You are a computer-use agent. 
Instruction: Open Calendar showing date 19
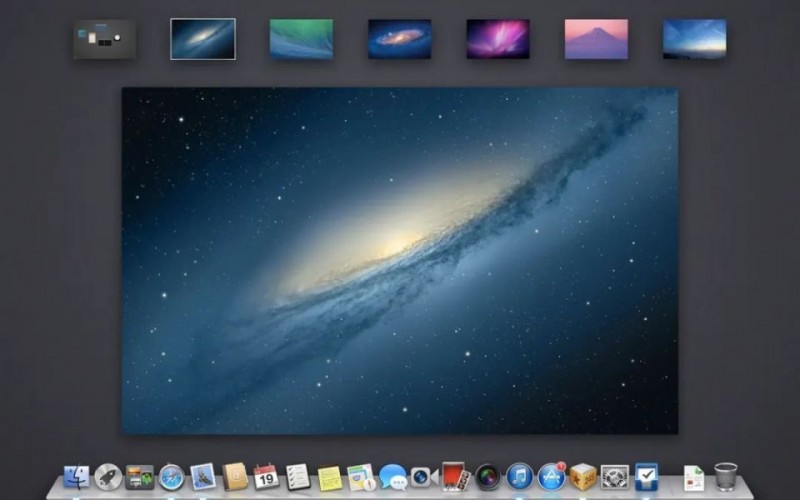tap(266, 477)
